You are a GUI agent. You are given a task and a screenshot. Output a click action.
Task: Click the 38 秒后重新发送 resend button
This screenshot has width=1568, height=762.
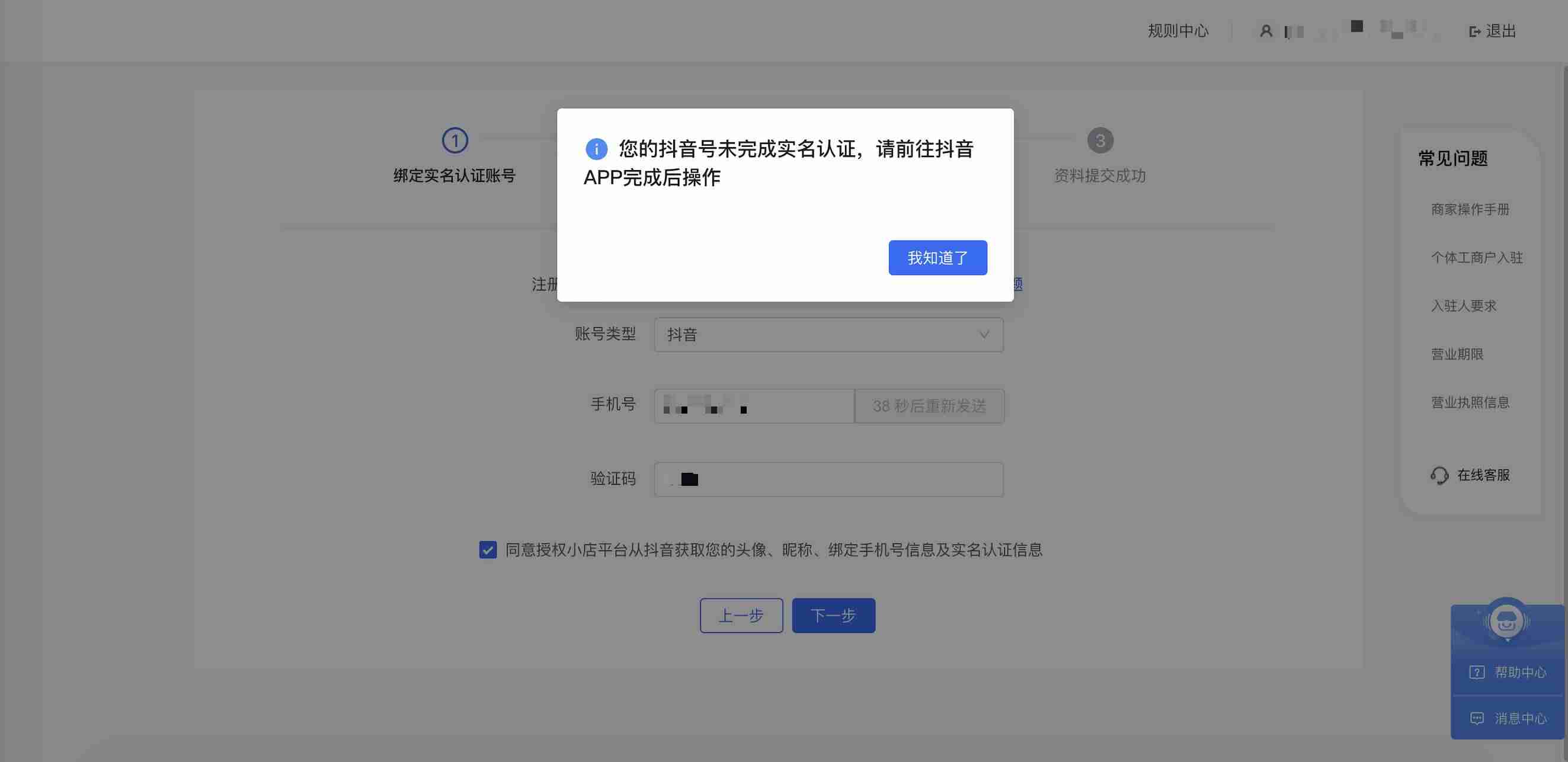[x=929, y=406]
